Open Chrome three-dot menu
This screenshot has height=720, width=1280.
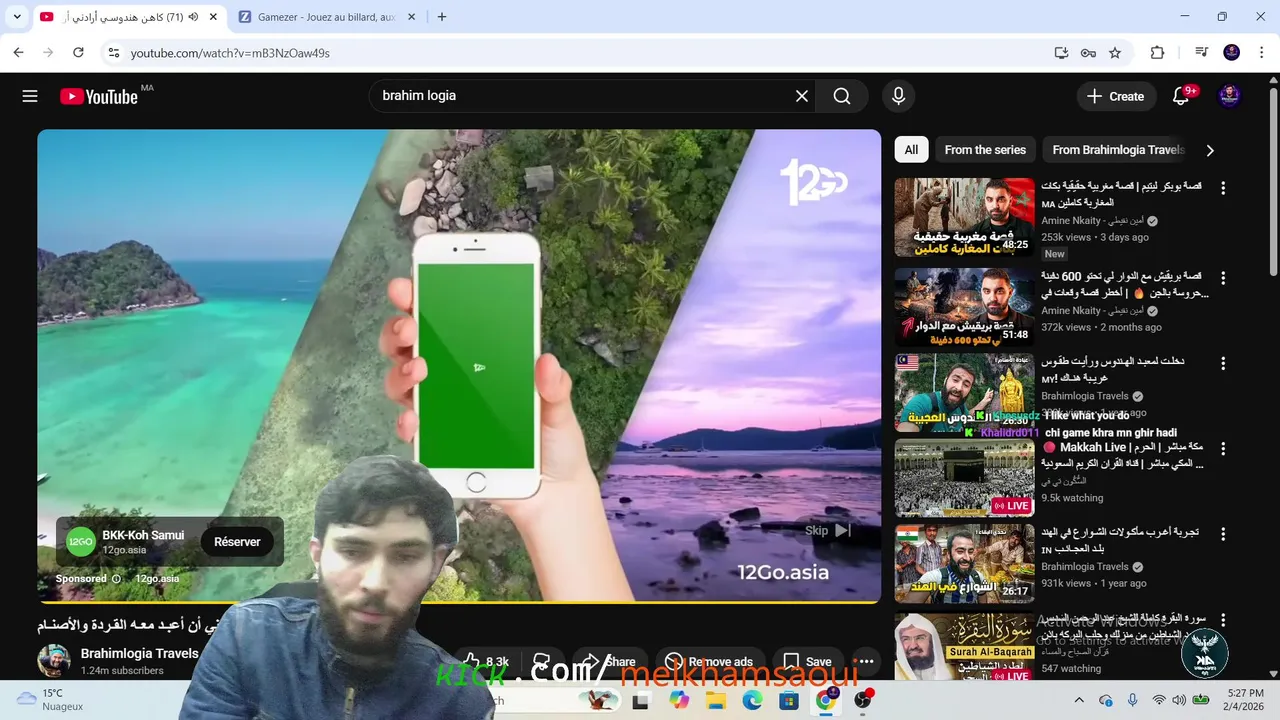click(1262, 53)
